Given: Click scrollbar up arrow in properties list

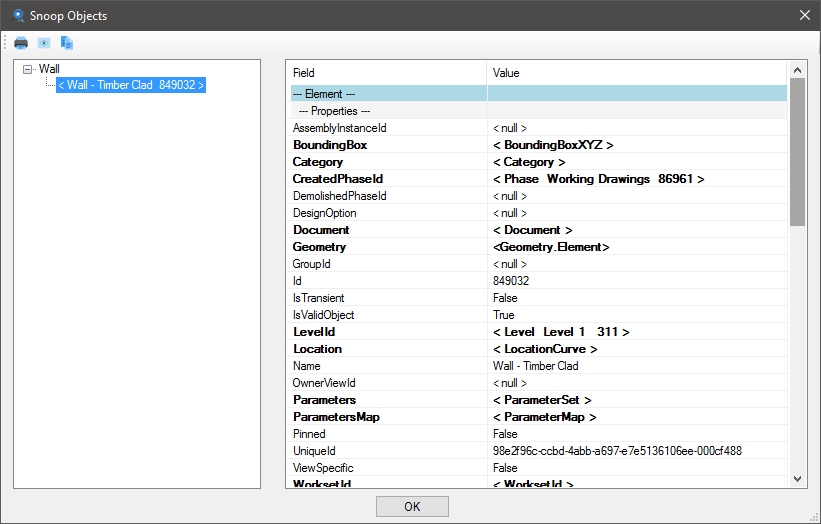Looking at the screenshot, I should [x=797, y=70].
